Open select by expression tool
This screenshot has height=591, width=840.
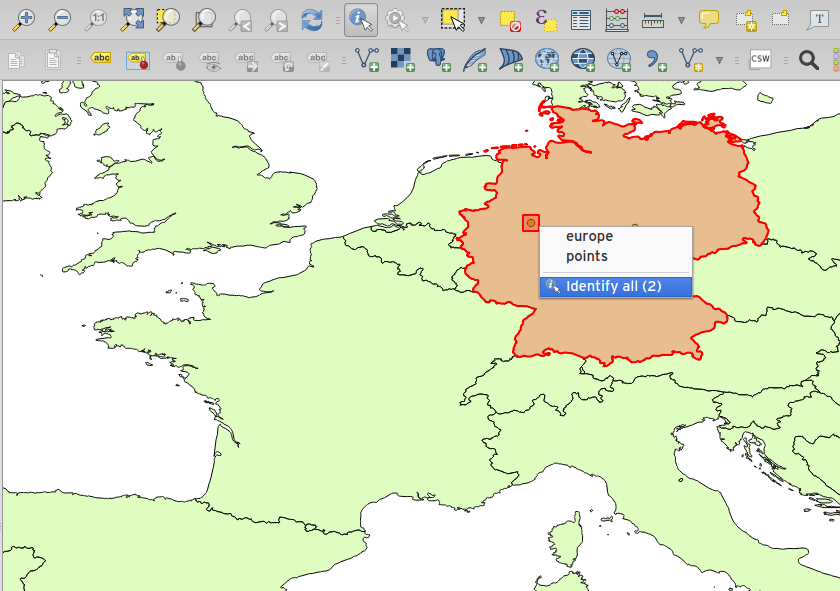546,19
